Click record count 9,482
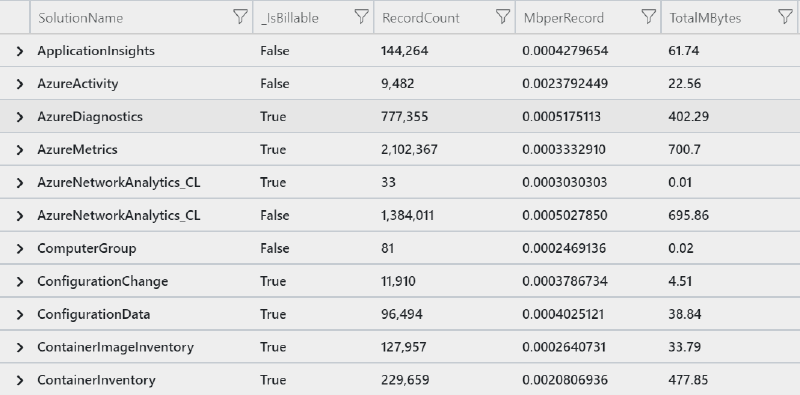 tap(397, 84)
